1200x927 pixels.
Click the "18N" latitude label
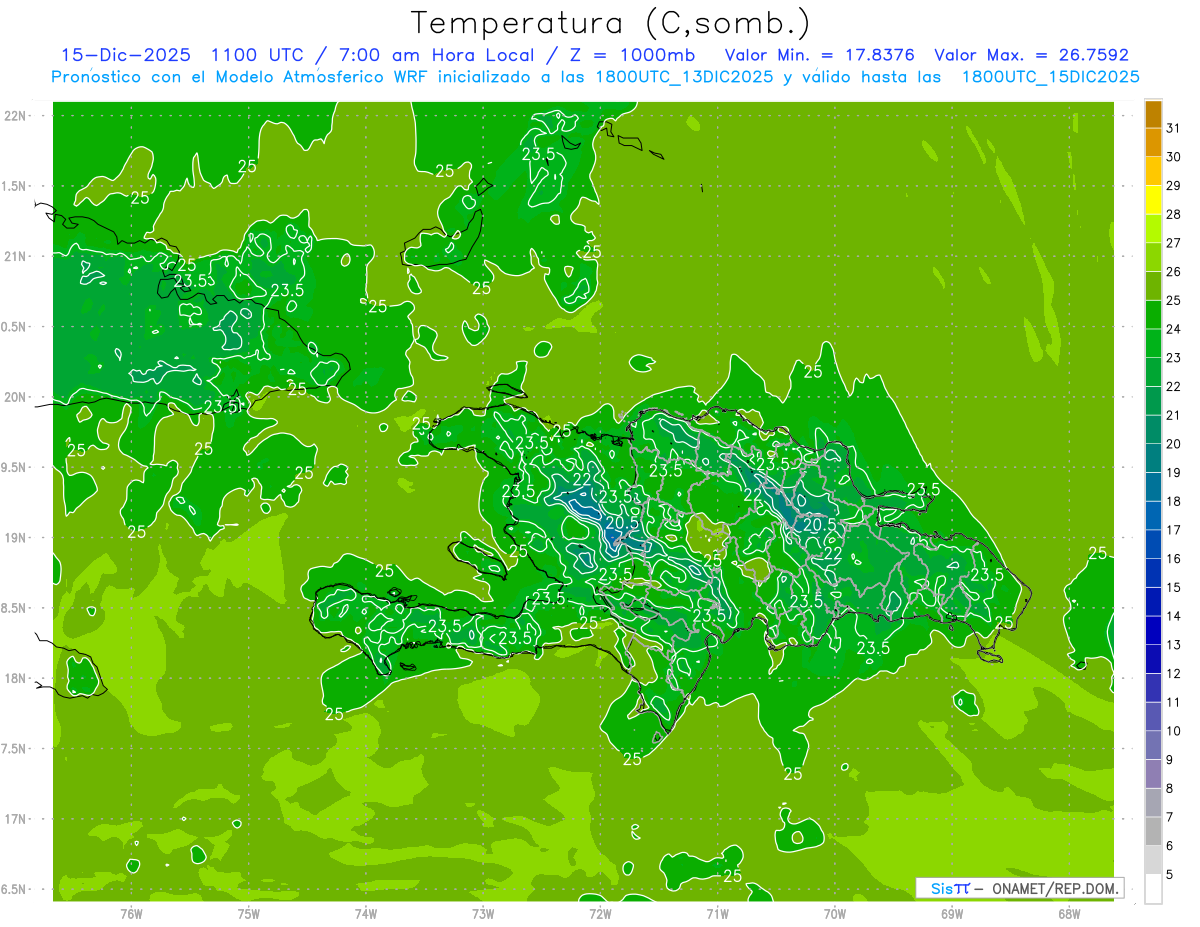16,678
